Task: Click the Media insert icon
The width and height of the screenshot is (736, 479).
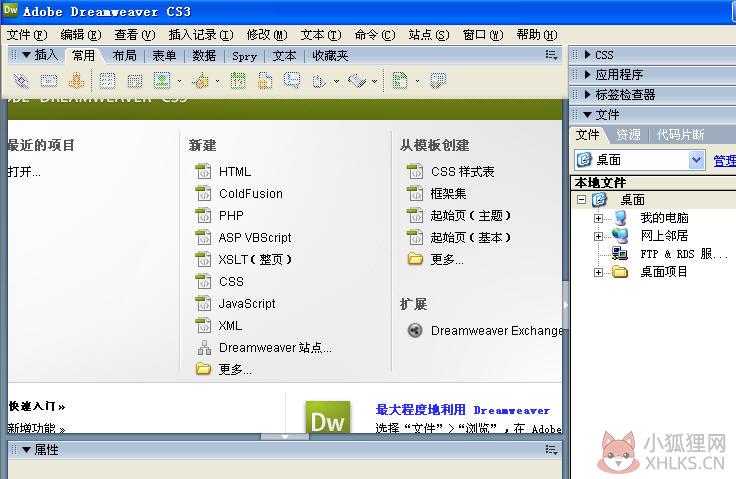Action: [x=201, y=81]
